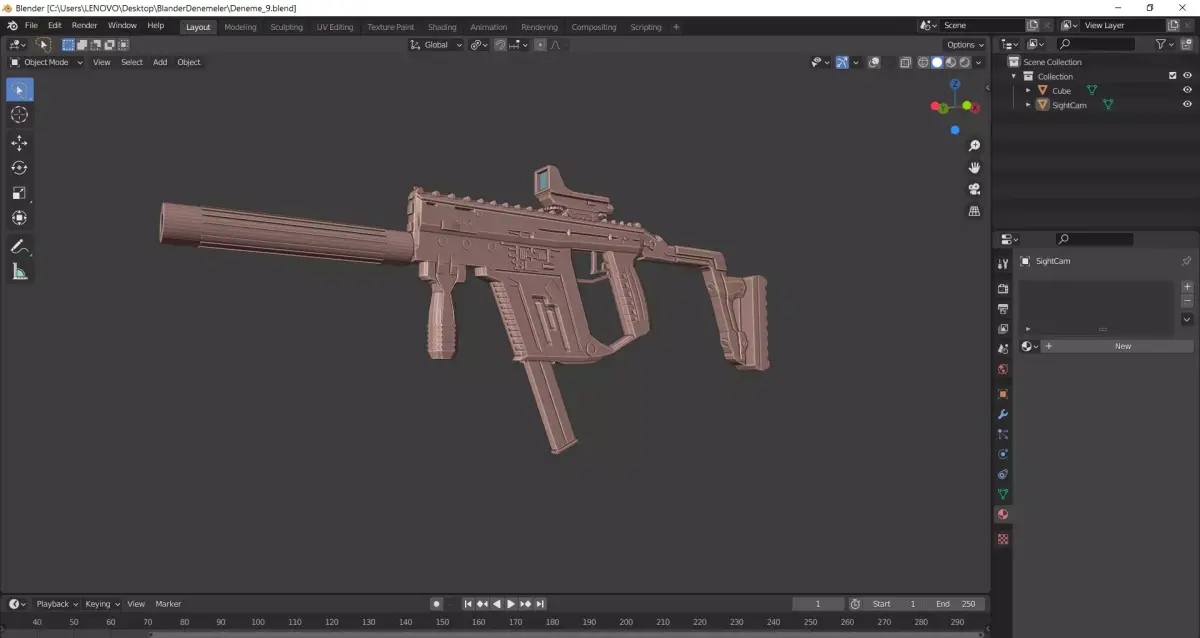
Task: Open the Render menu
Action: pyautogui.click(x=84, y=25)
